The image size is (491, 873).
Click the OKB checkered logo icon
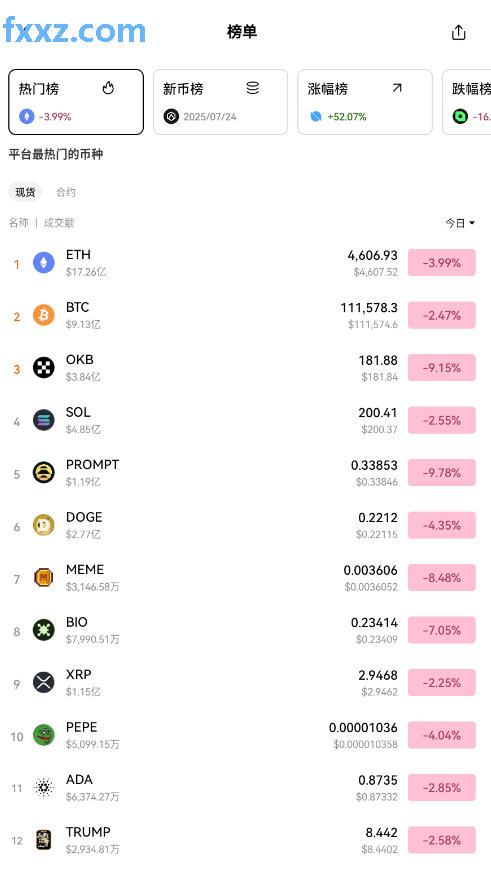pyautogui.click(x=44, y=367)
